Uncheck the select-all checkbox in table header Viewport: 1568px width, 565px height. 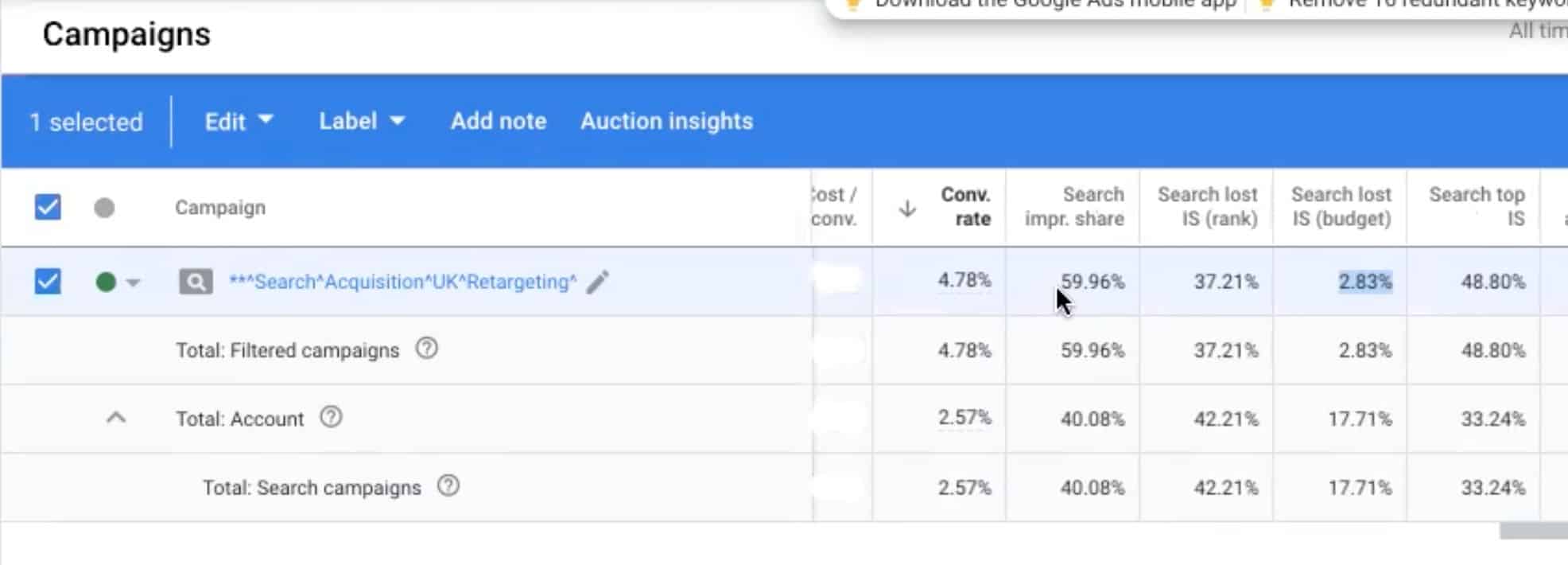48,207
